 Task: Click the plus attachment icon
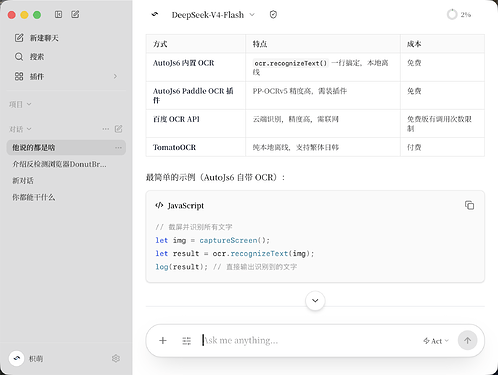(x=163, y=340)
